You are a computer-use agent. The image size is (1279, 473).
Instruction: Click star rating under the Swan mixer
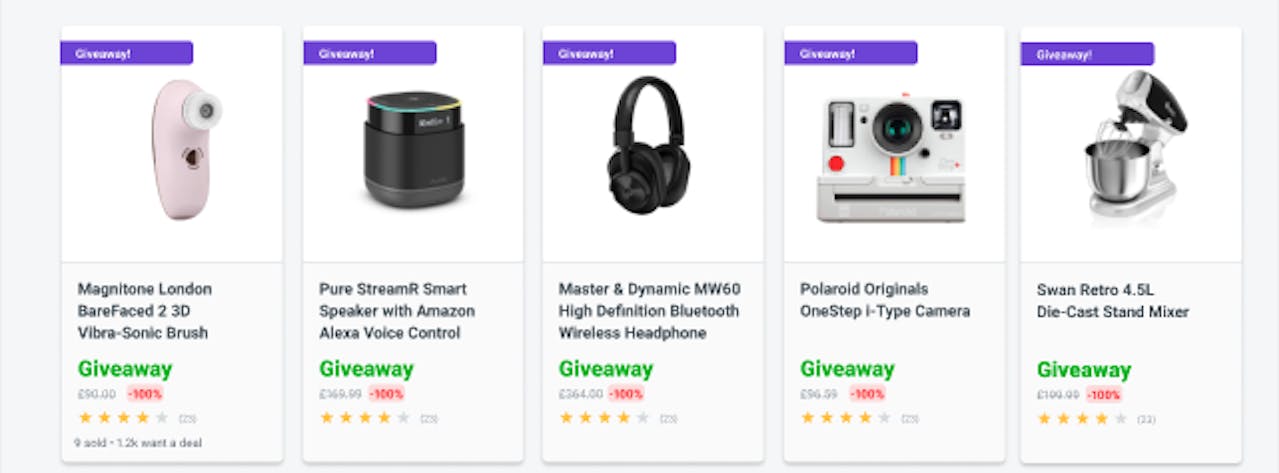point(1083,419)
